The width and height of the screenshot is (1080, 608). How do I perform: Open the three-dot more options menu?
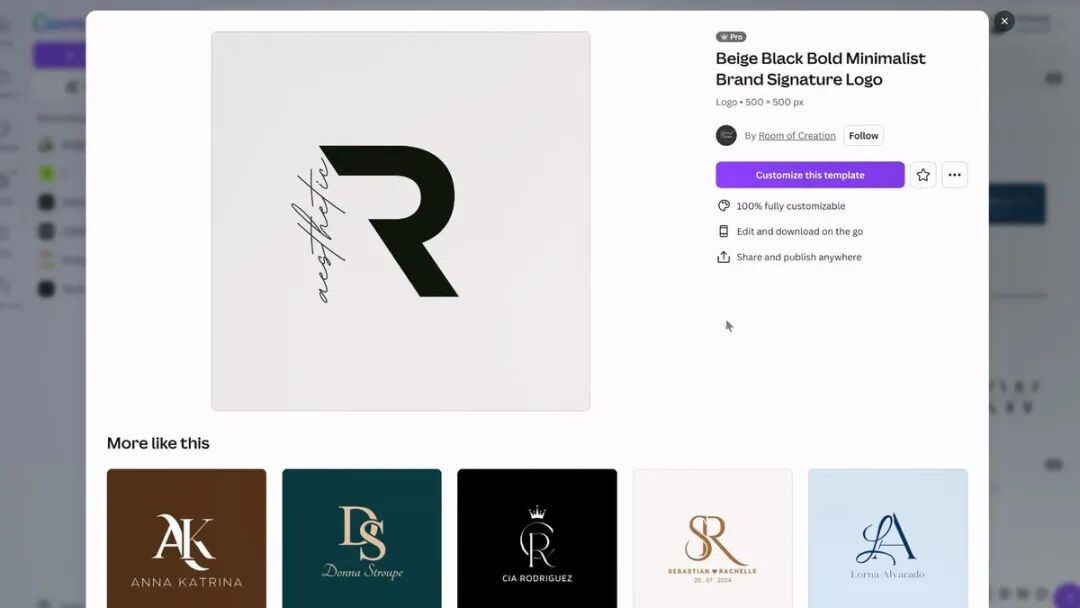[955, 175]
